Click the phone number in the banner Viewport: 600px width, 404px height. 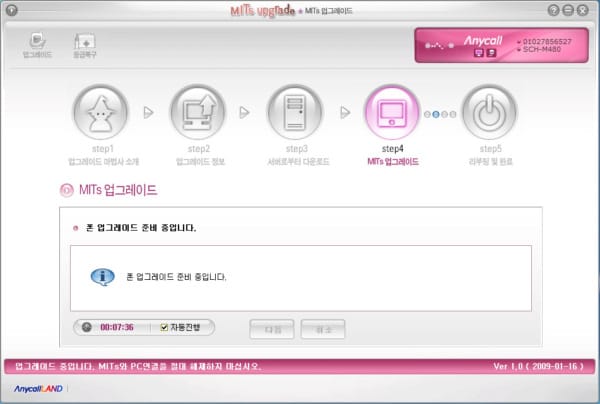tap(547, 41)
